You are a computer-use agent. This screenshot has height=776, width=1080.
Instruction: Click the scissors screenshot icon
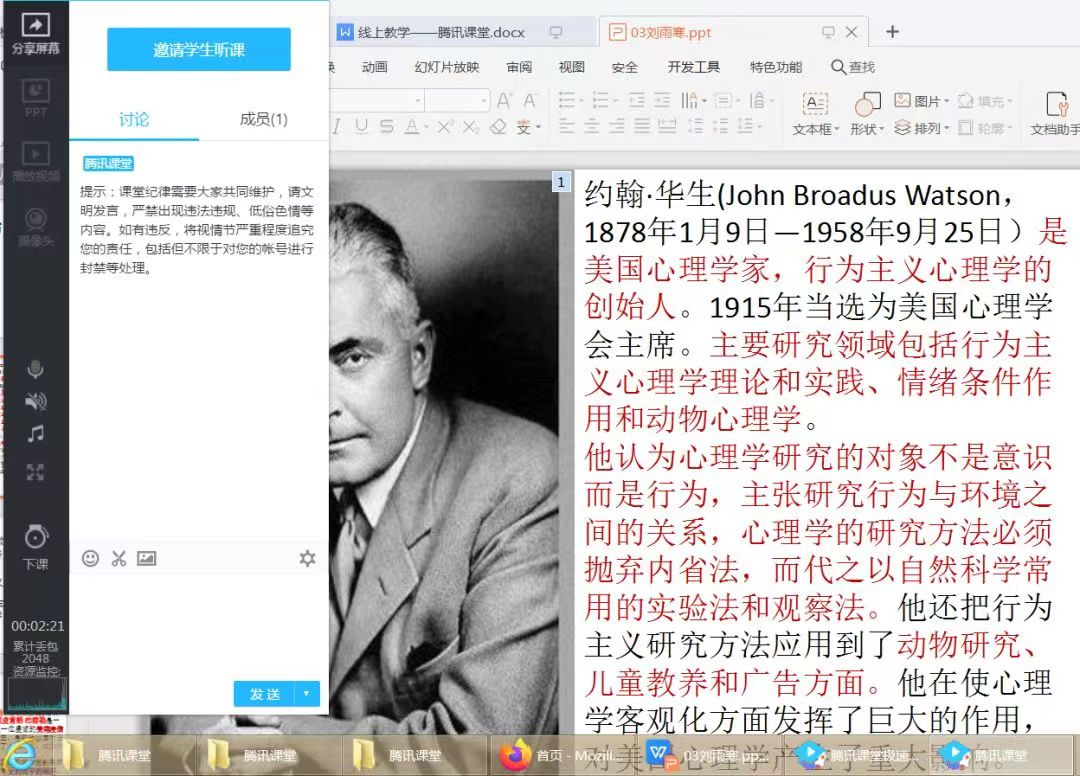[x=118, y=559]
